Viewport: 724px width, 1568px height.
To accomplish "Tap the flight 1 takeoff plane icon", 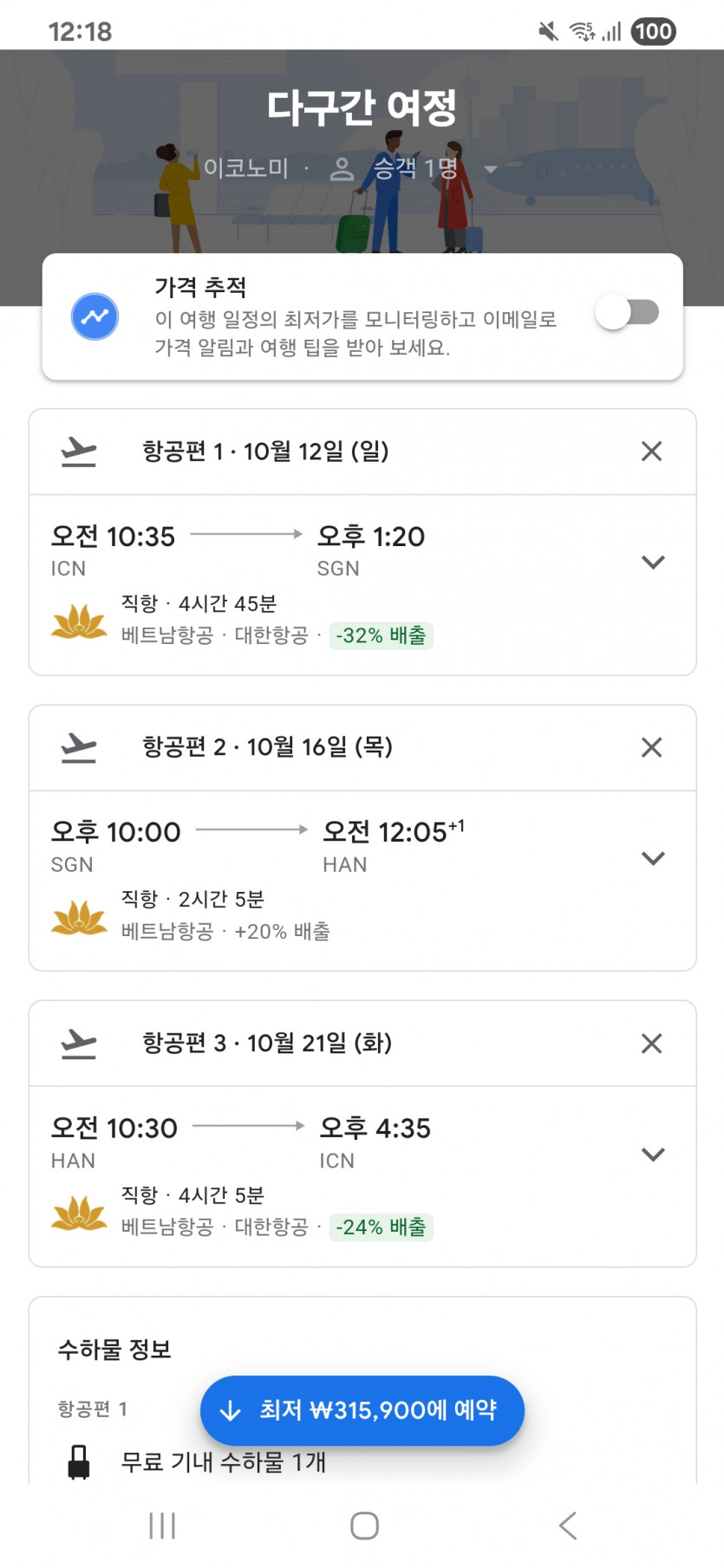I will (79, 452).
